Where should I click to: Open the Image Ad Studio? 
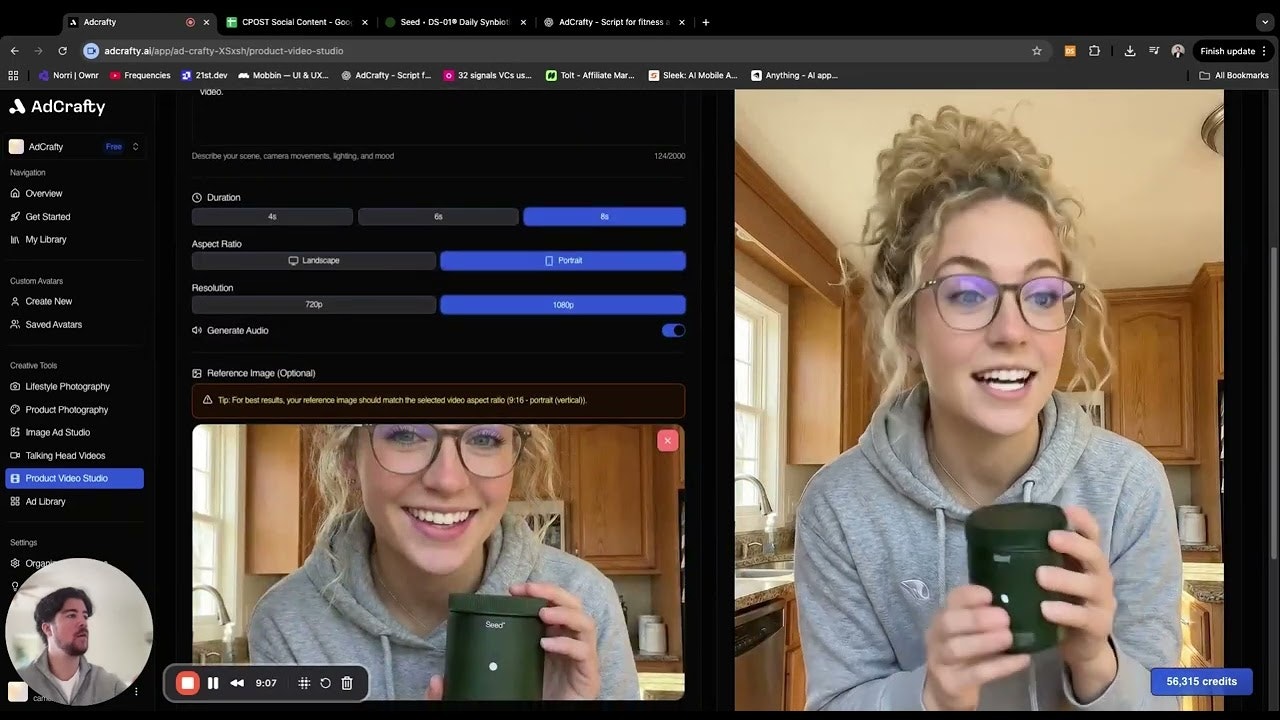click(58, 432)
